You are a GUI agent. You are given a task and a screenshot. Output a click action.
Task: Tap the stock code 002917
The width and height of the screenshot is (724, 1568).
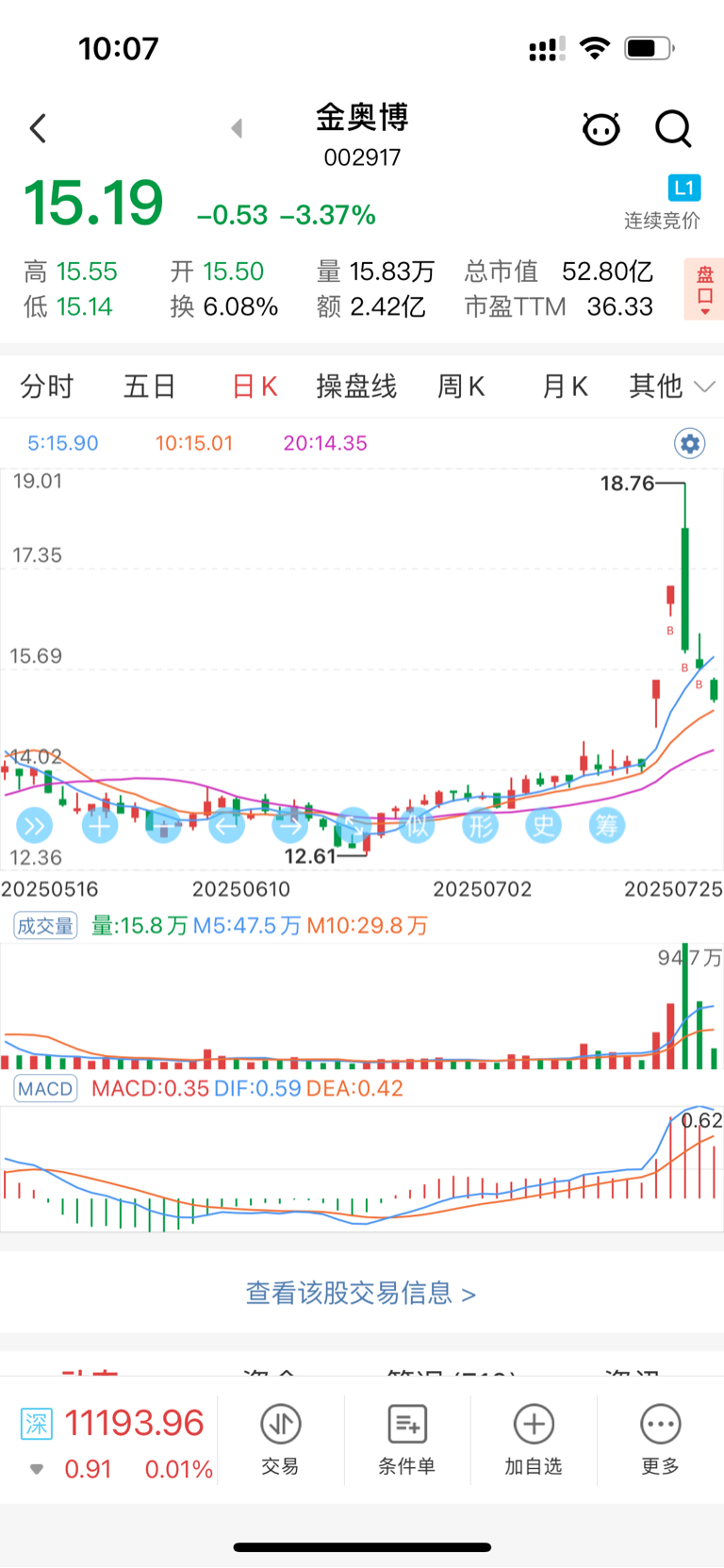(x=362, y=157)
